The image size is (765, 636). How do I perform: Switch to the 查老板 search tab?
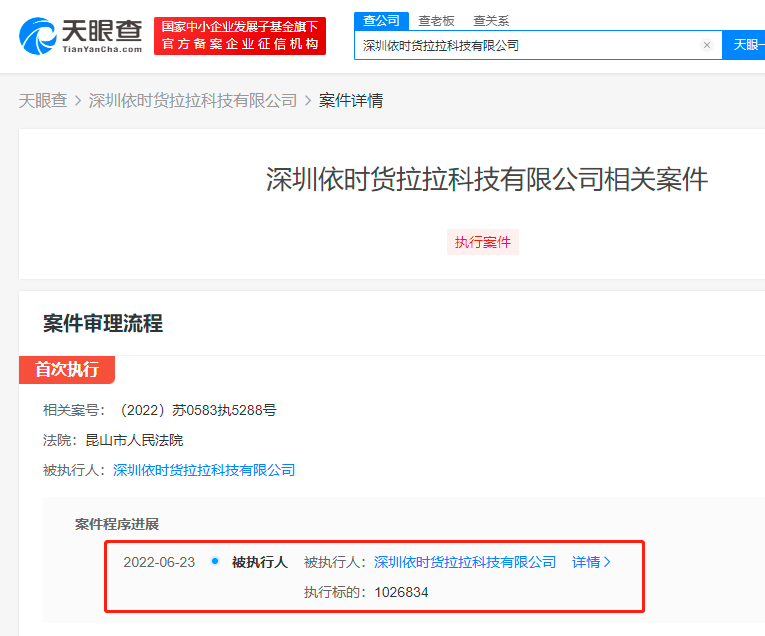[x=437, y=20]
